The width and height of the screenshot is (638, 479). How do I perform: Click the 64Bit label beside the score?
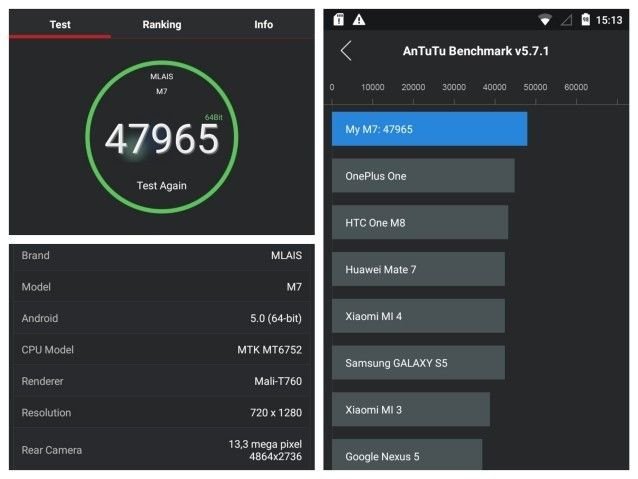pos(214,117)
